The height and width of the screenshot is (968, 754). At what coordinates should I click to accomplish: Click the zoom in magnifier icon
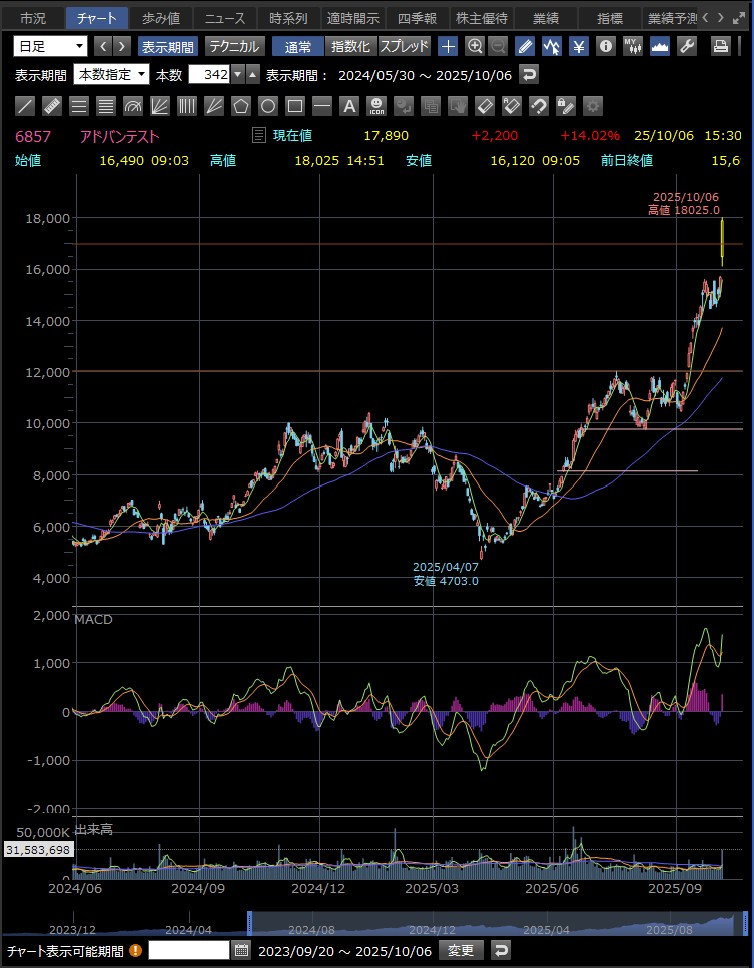pyautogui.click(x=475, y=46)
